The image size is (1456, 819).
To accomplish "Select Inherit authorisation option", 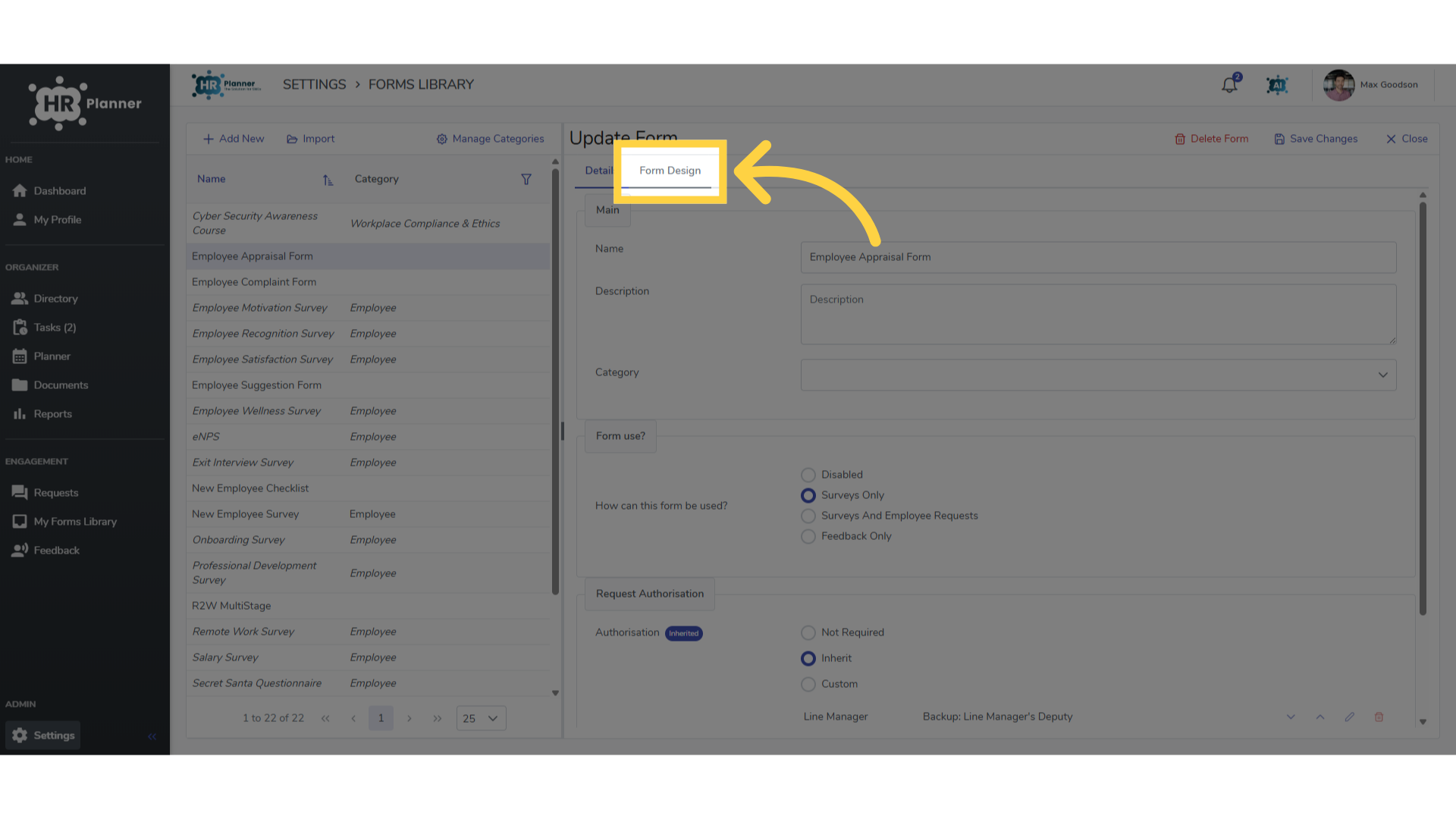I will tap(808, 658).
